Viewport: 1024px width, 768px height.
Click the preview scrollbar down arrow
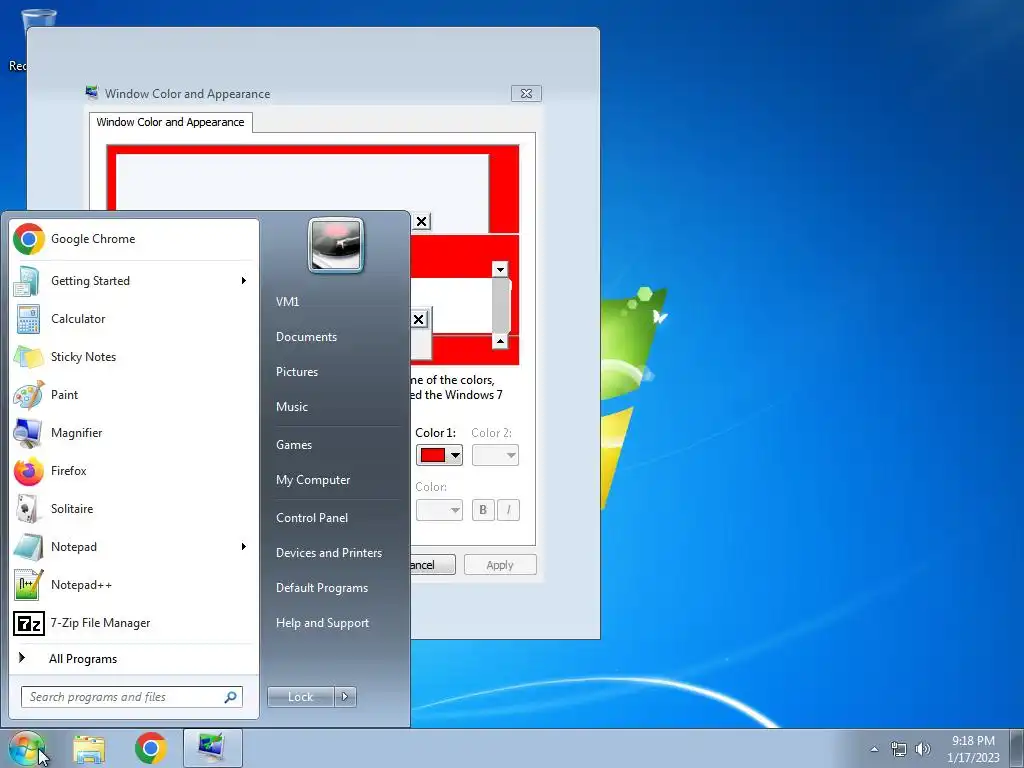(x=500, y=269)
